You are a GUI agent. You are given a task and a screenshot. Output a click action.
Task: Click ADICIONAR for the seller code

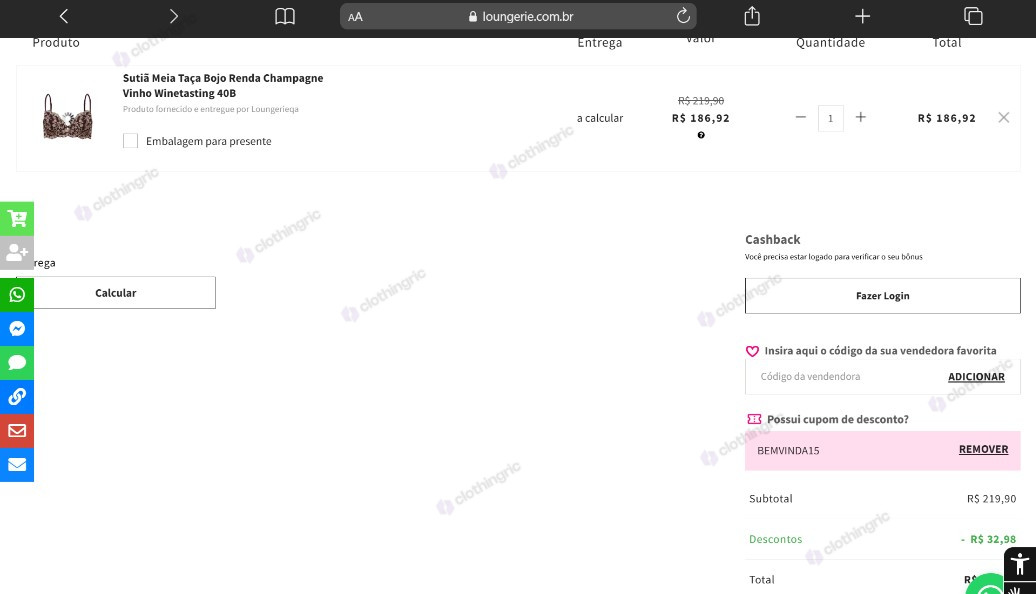(977, 377)
